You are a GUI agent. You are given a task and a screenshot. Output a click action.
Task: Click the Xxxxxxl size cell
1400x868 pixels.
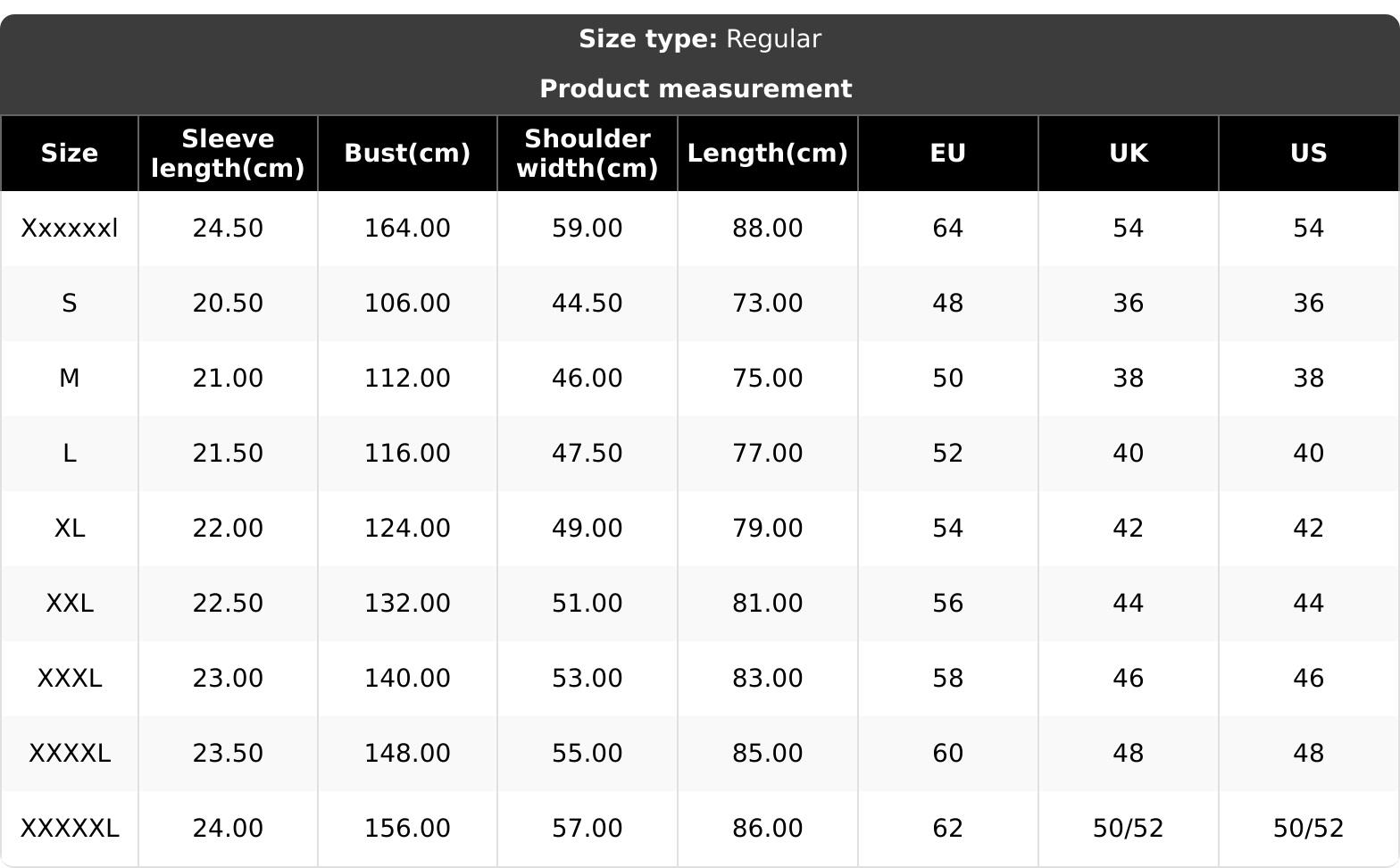pyautogui.click(x=69, y=229)
